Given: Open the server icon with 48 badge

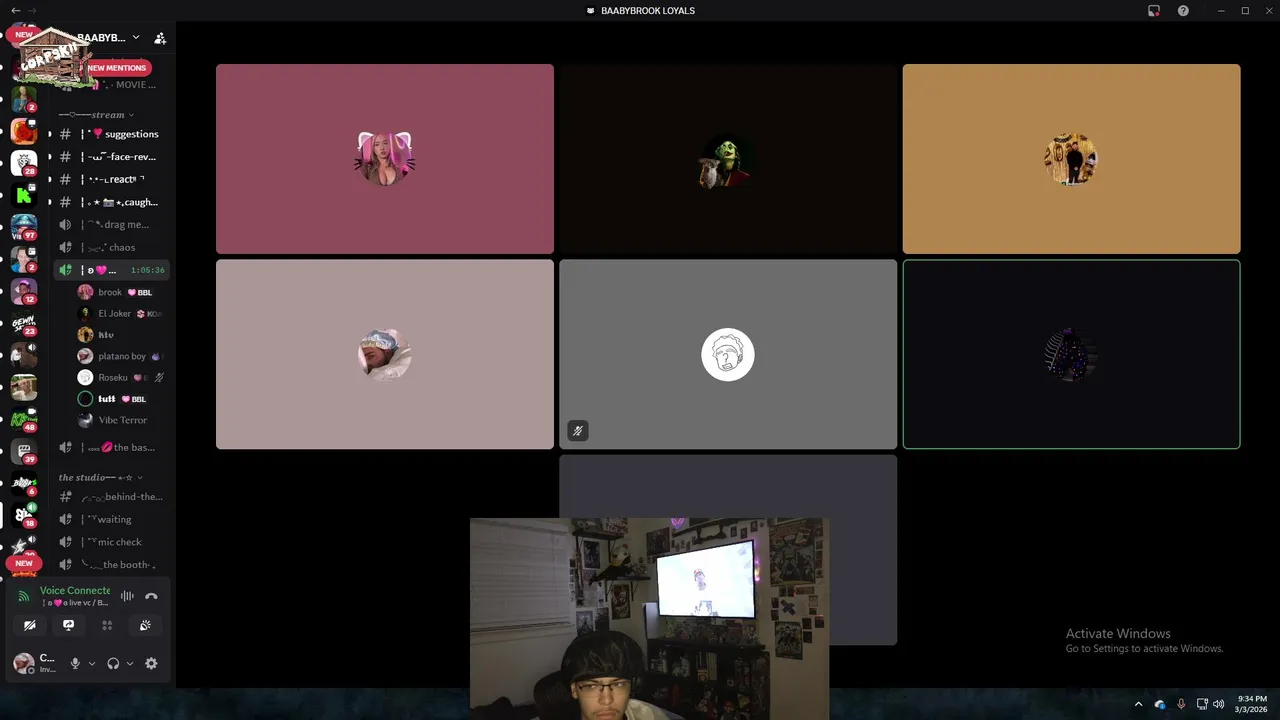Looking at the screenshot, I should click(24, 419).
